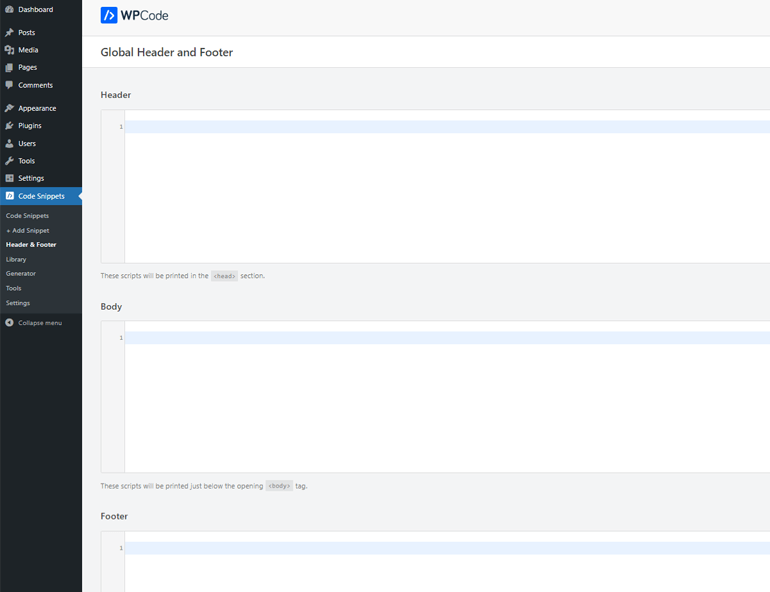Viewport: 770px width, 592px height.
Task: Open the Library submenu link
Action: [16, 259]
